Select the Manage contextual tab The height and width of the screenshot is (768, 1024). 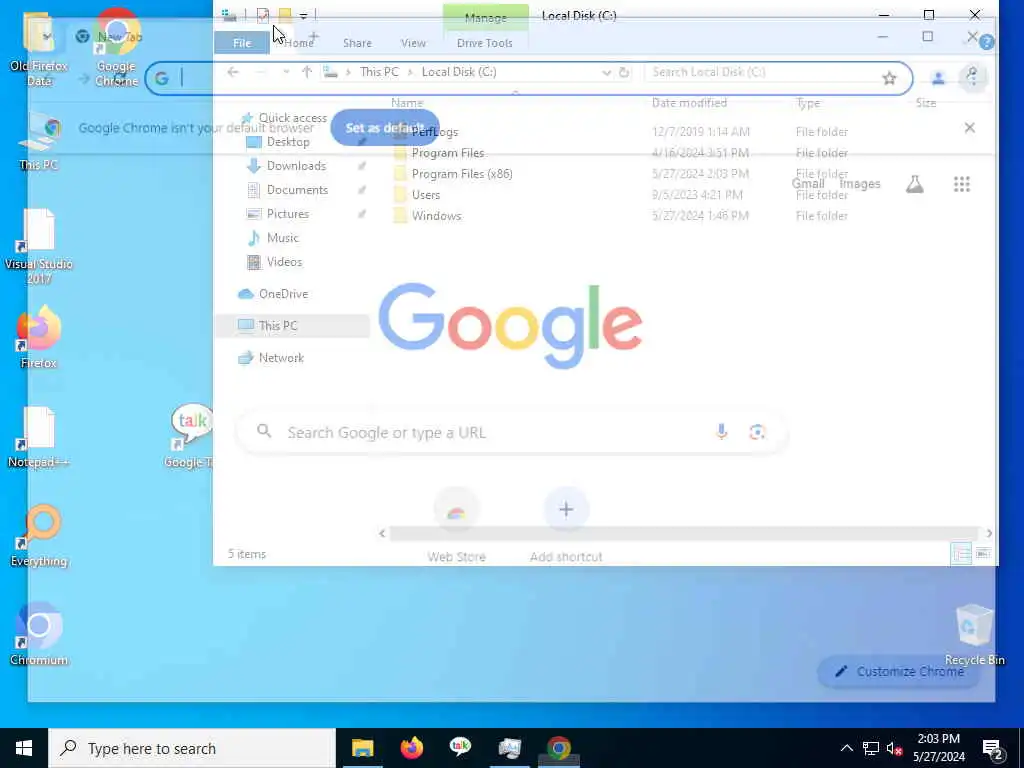click(485, 18)
